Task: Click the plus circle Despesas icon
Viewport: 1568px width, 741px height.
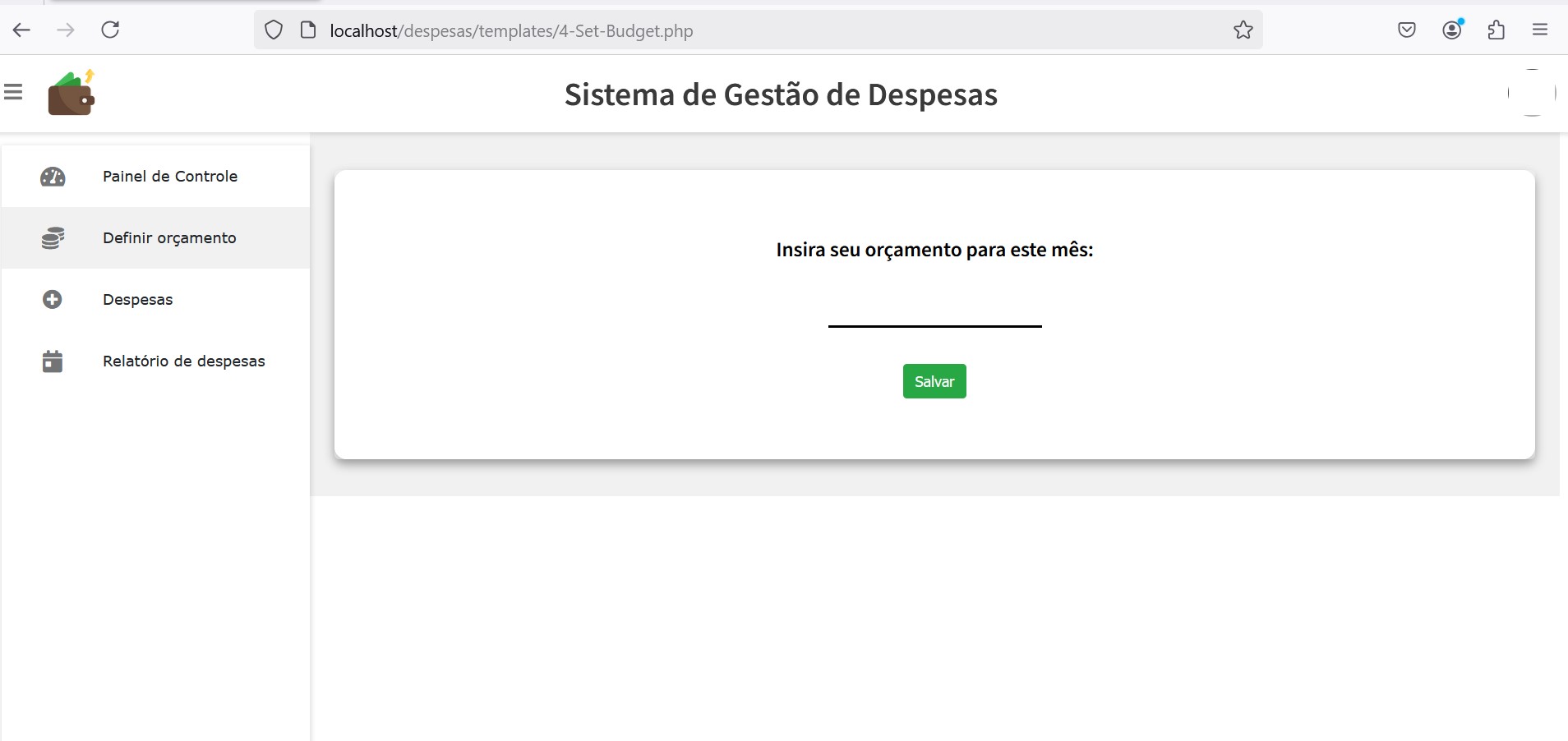Action: tap(52, 300)
